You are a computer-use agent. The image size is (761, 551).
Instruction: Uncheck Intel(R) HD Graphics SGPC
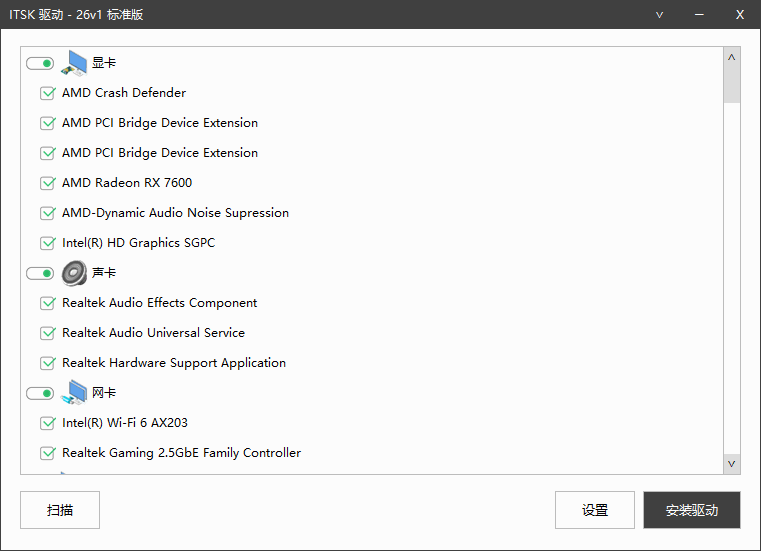coord(47,243)
